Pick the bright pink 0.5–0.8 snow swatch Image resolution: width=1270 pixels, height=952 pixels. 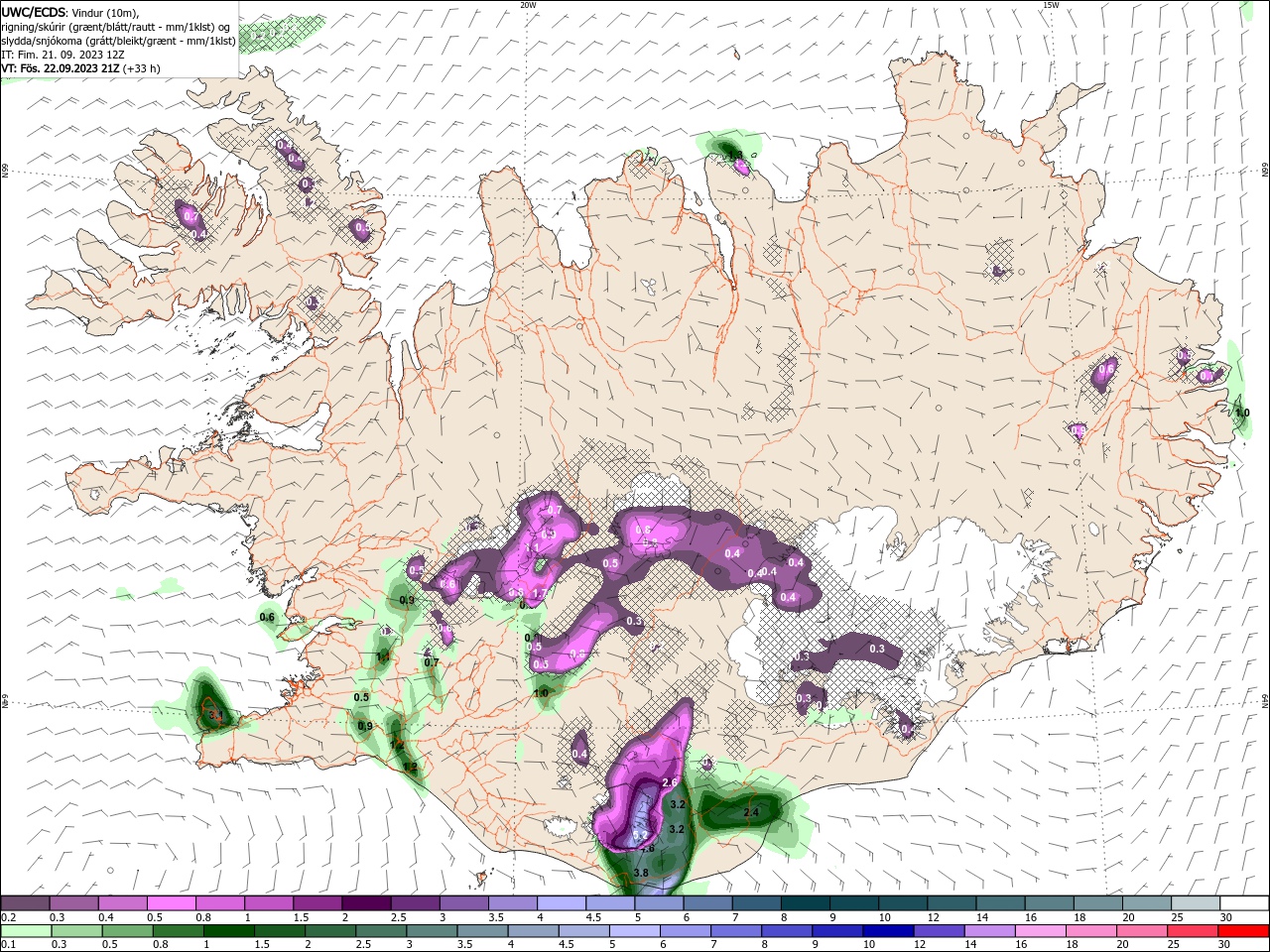click(171, 903)
